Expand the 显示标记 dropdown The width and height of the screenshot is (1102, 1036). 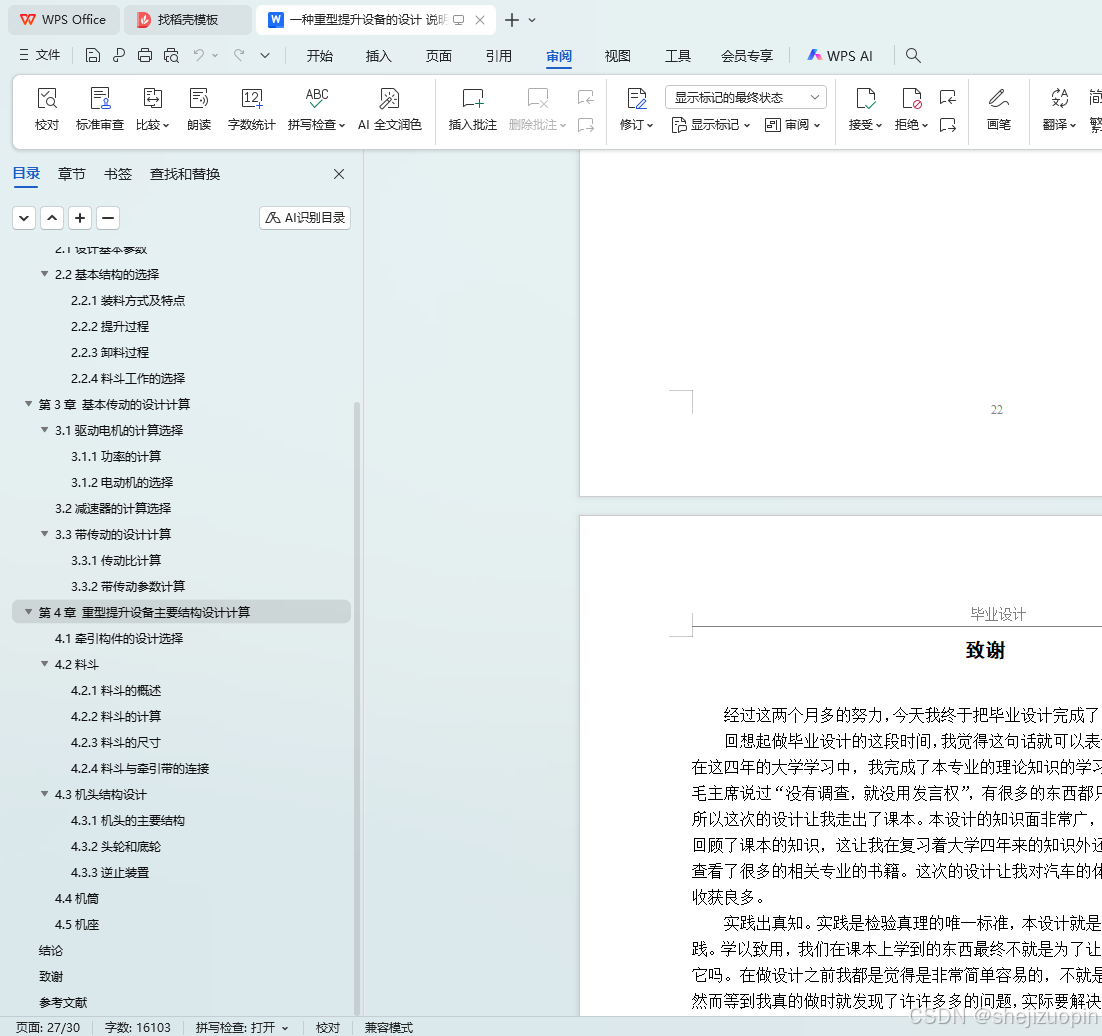711,125
